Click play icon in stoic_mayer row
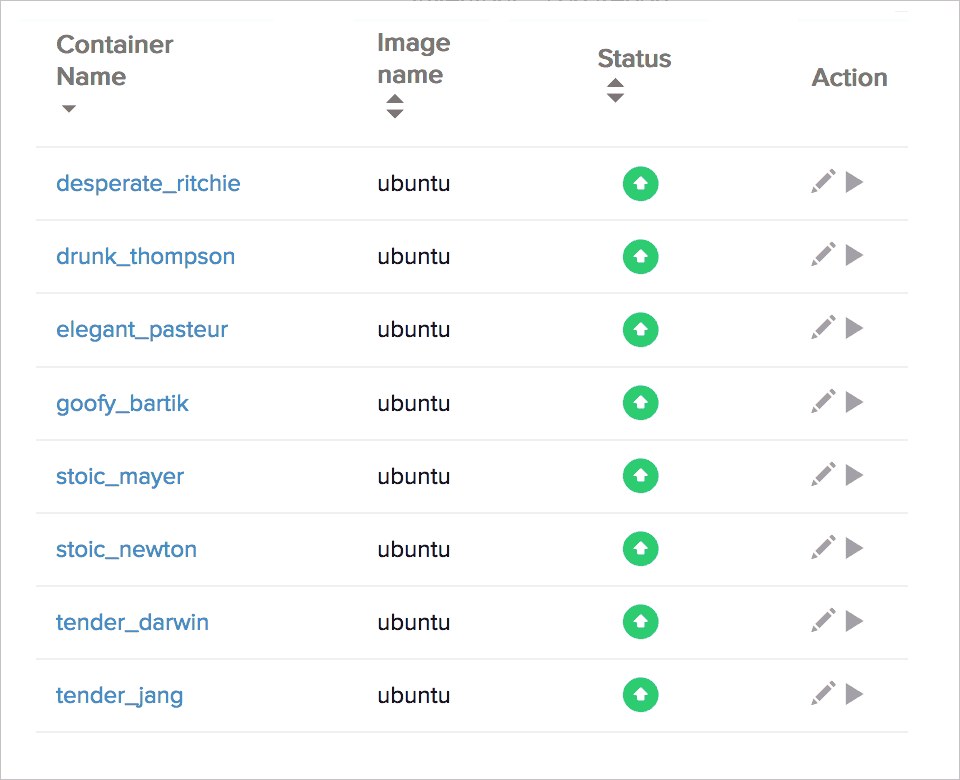Viewport: 960px width, 780px height. tap(855, 474)
